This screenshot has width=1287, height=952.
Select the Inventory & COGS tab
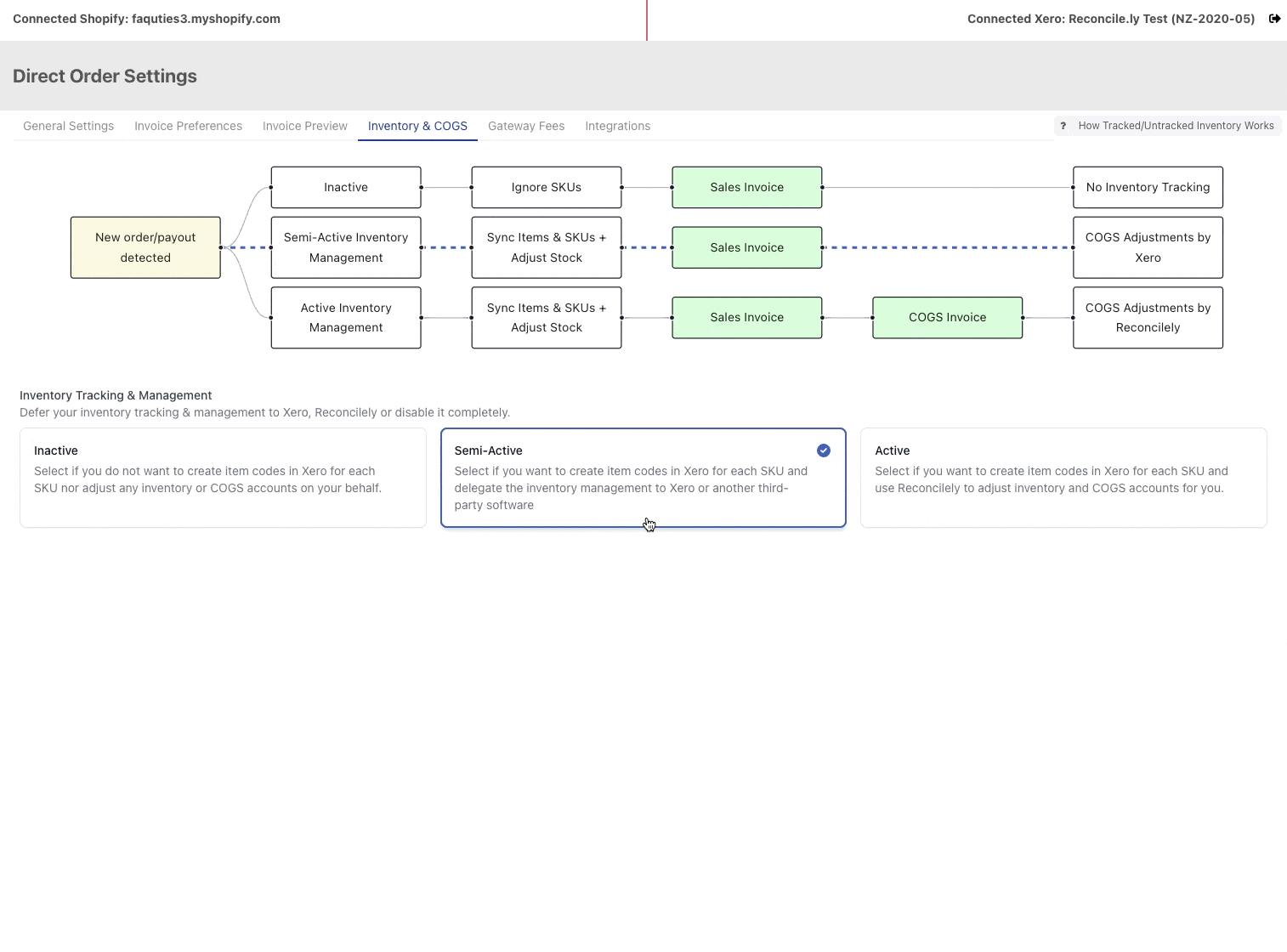click(417, 126)
